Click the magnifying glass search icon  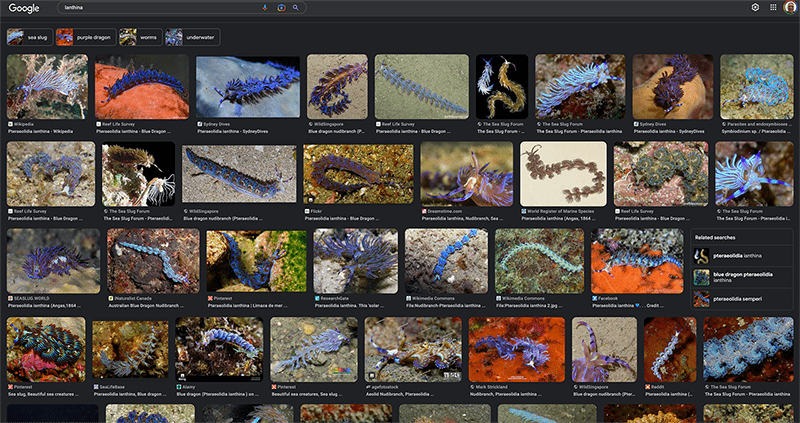[295, 8]
